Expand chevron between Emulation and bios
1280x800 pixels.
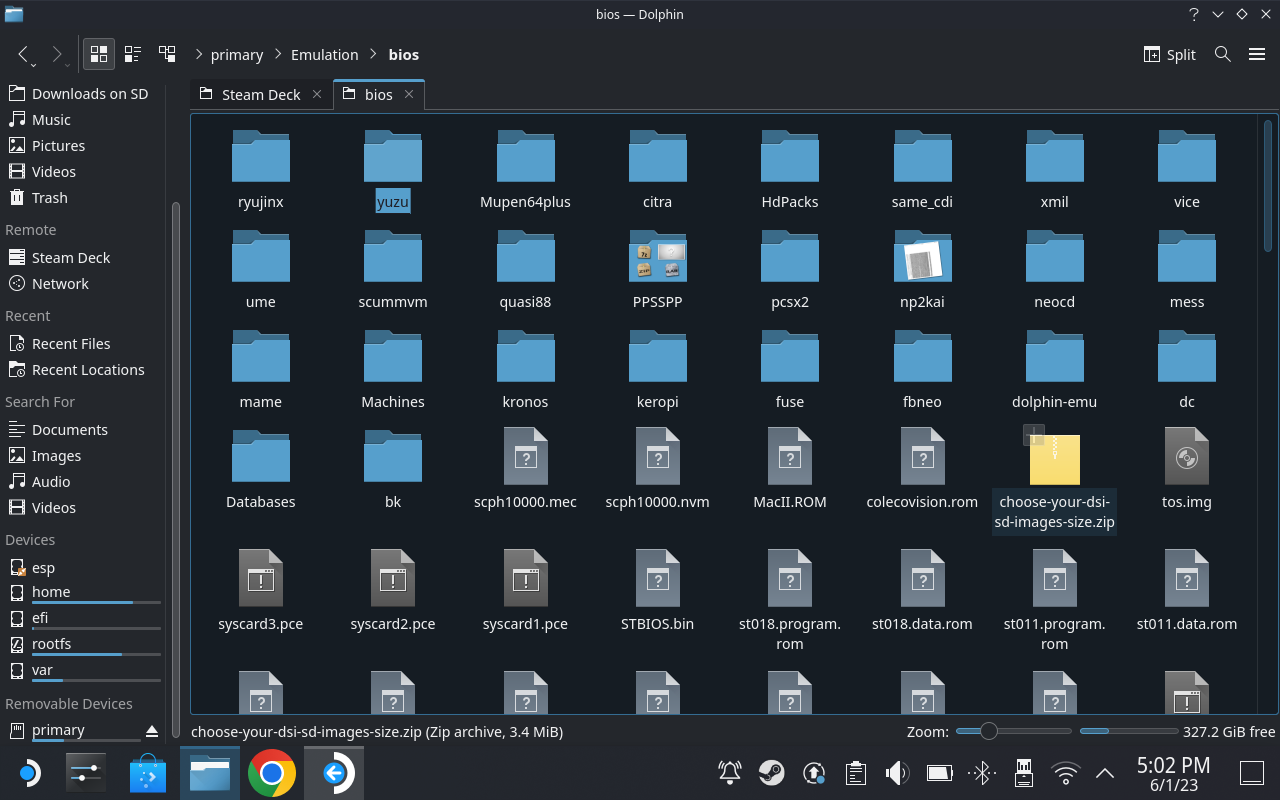click(373, 55)
